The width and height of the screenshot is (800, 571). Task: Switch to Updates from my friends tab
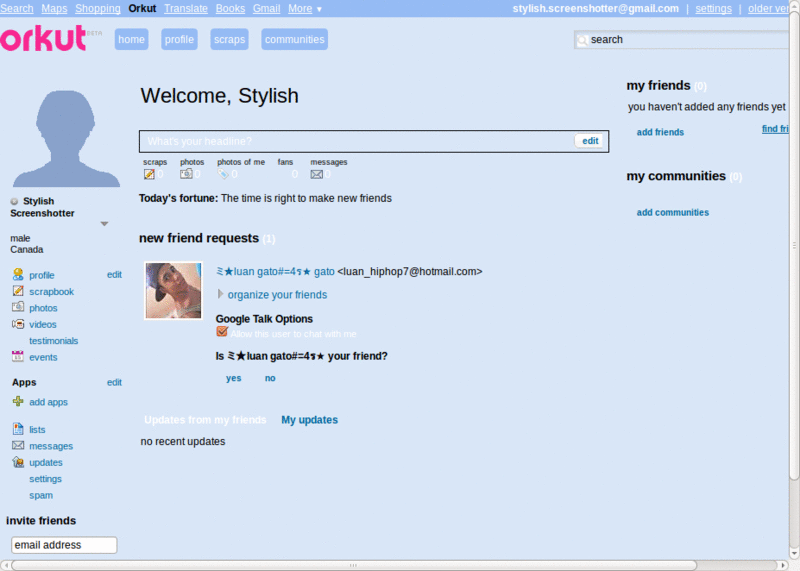click(205, 419)
